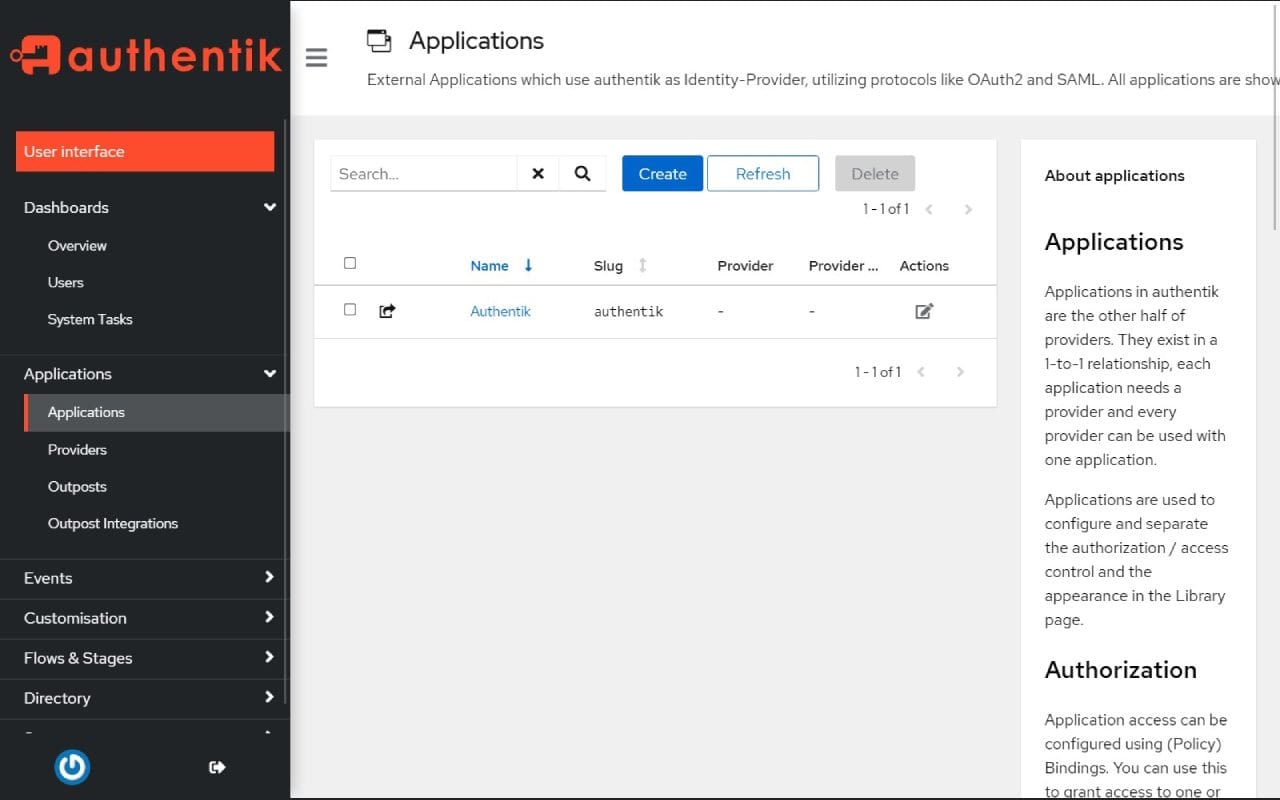Open the hamburger menu beside the header
Image resolution: width=1280 pixels, height=800 pixels.
click(x=317, y=58)
